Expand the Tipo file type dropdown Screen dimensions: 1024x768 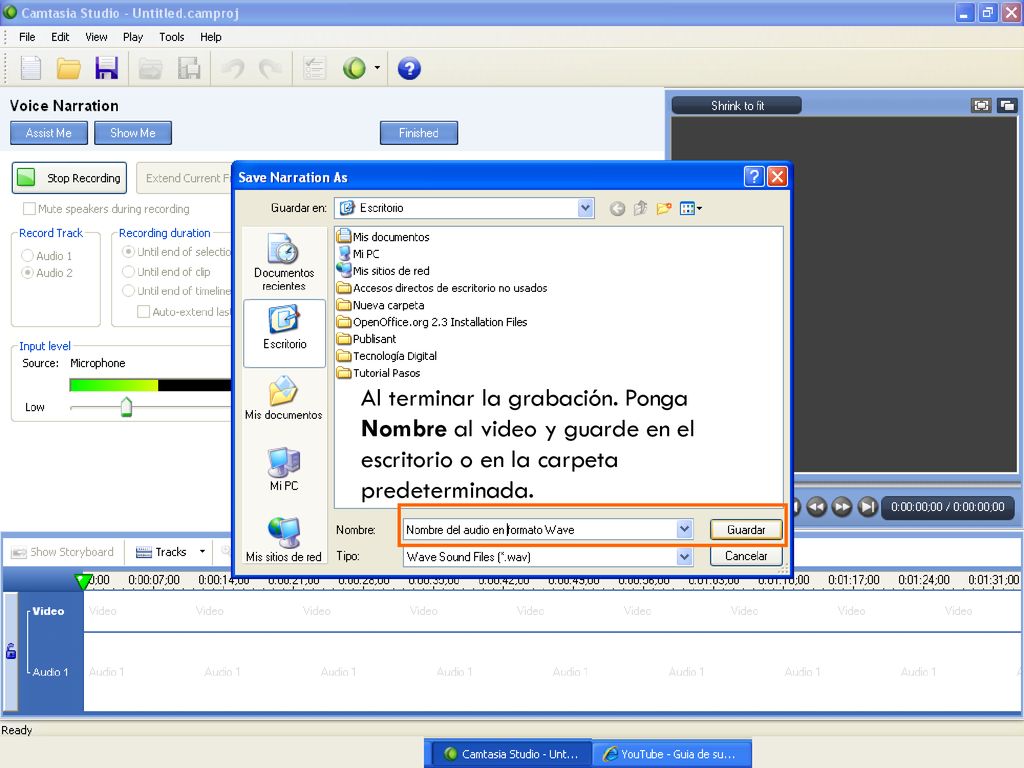(x=684, y=556)
